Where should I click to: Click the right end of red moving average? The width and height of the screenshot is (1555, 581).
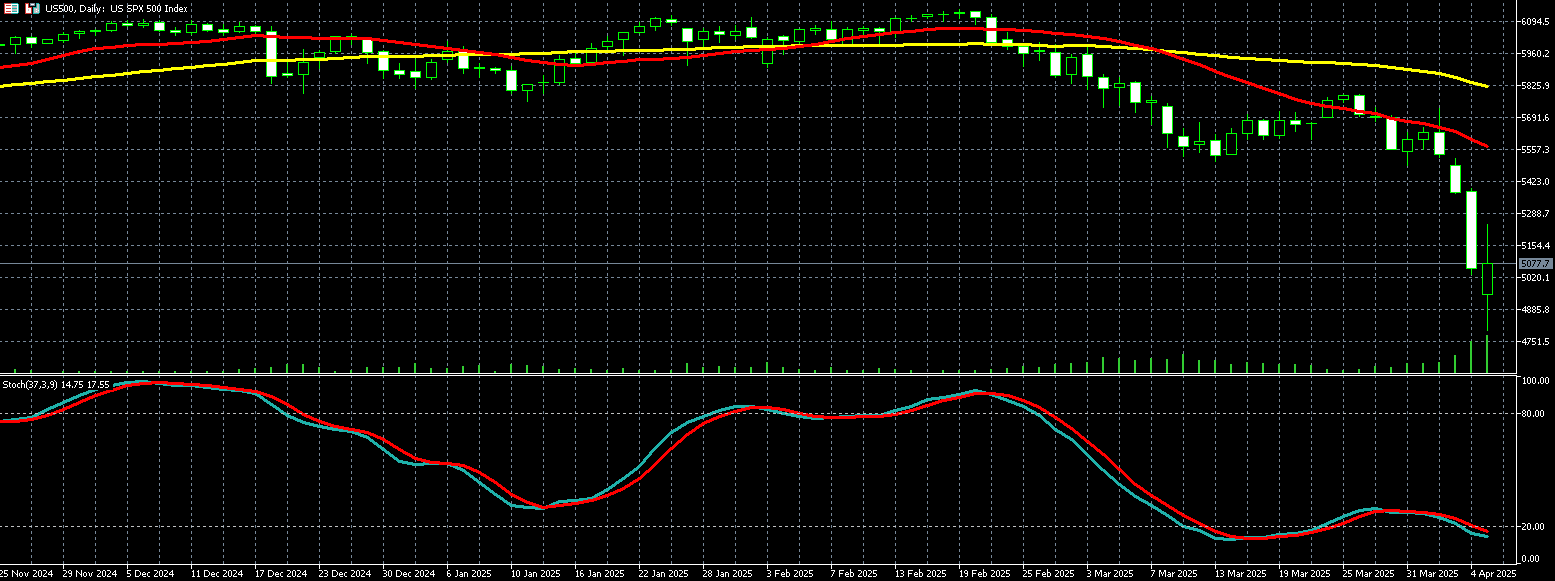point(1487,147)
